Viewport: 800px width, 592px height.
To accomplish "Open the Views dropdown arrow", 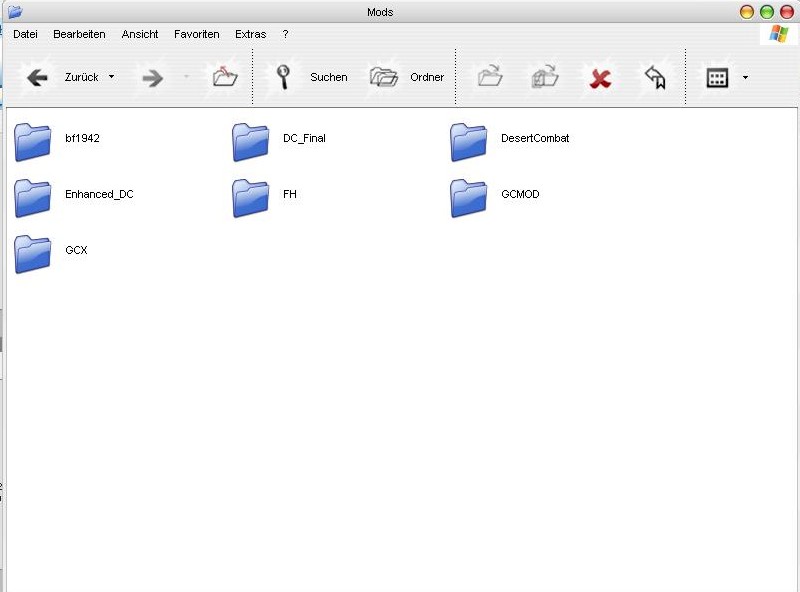I will [x=745, y=78].
